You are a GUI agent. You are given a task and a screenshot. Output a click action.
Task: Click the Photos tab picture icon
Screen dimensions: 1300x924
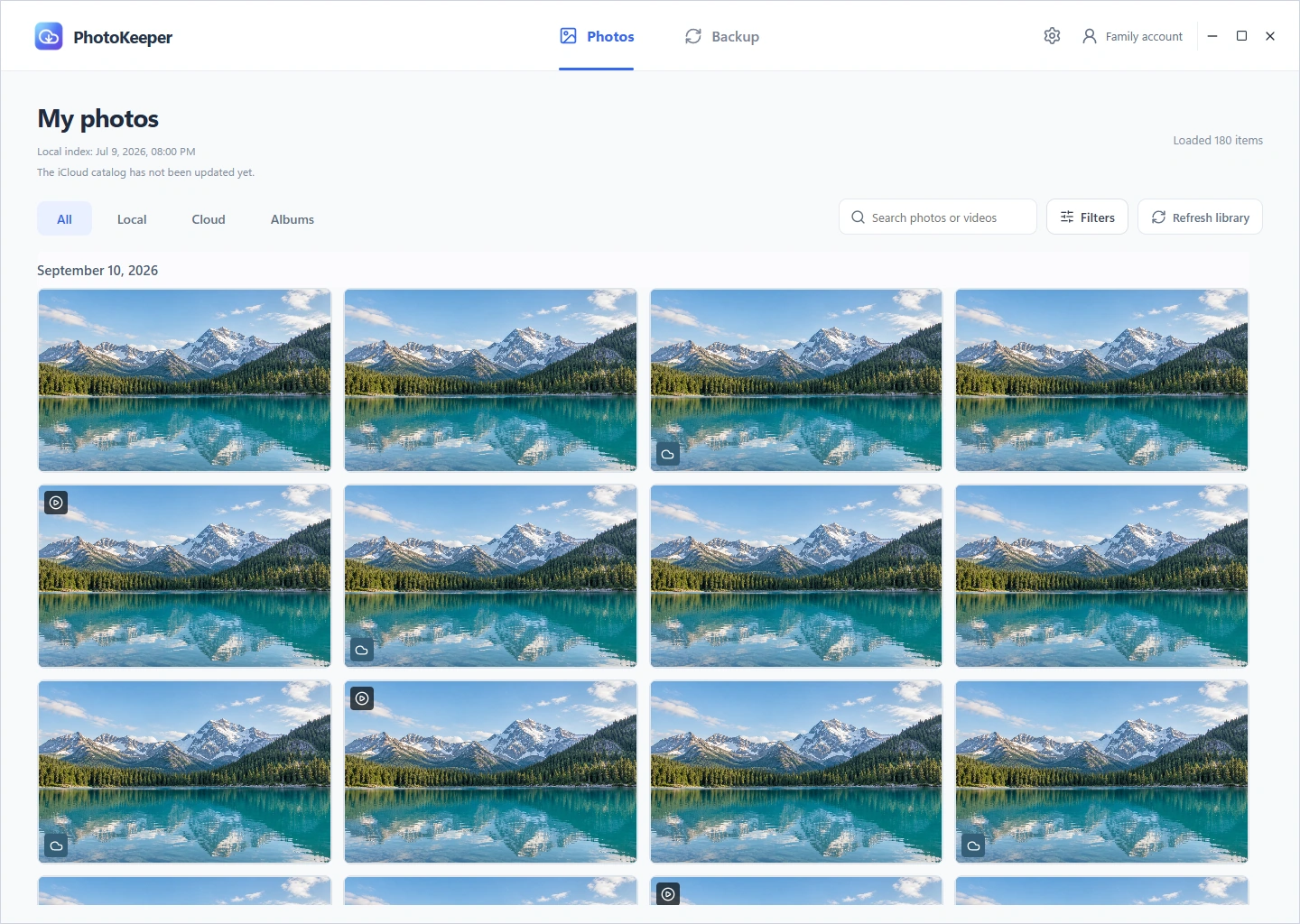pyautogui.click(x=568, y=36)
